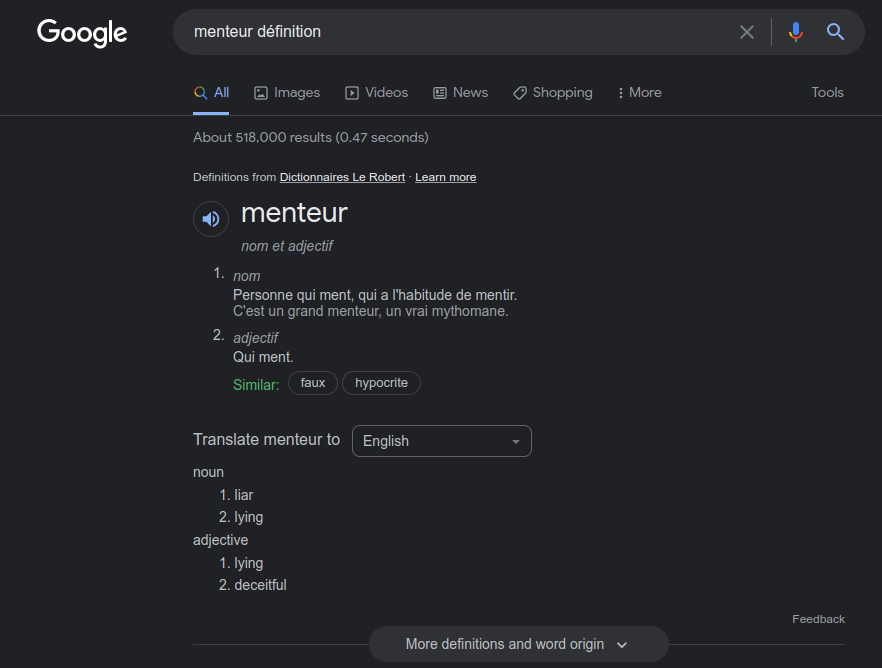The image size is (882, 668).
Task: Click the Learn more link
Action: click(x=446, y=177)
